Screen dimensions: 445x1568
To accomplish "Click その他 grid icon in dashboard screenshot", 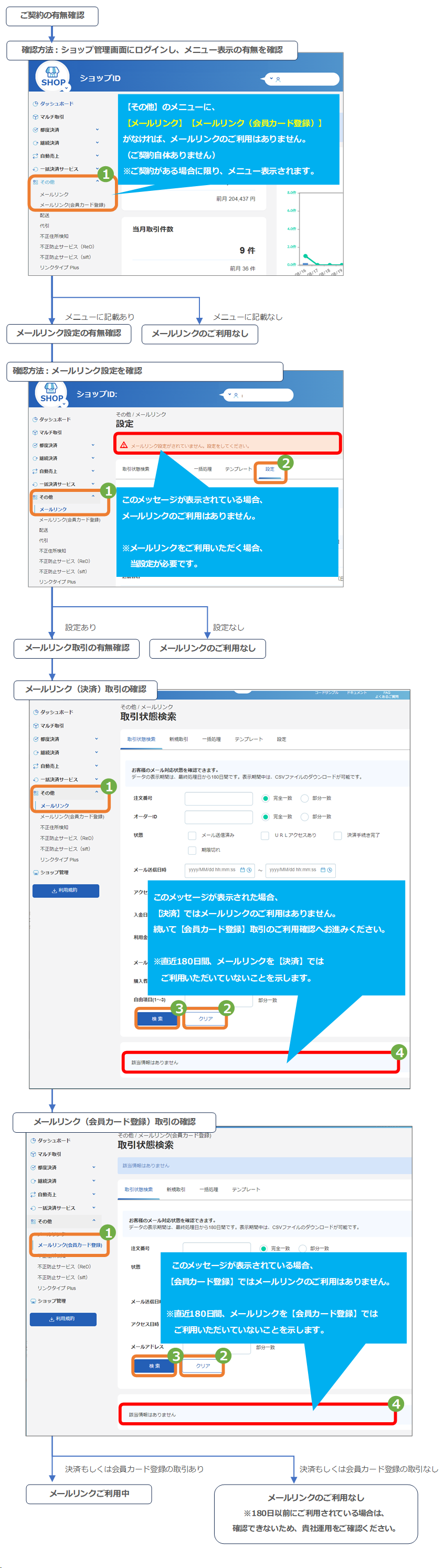I will [35, 182].
